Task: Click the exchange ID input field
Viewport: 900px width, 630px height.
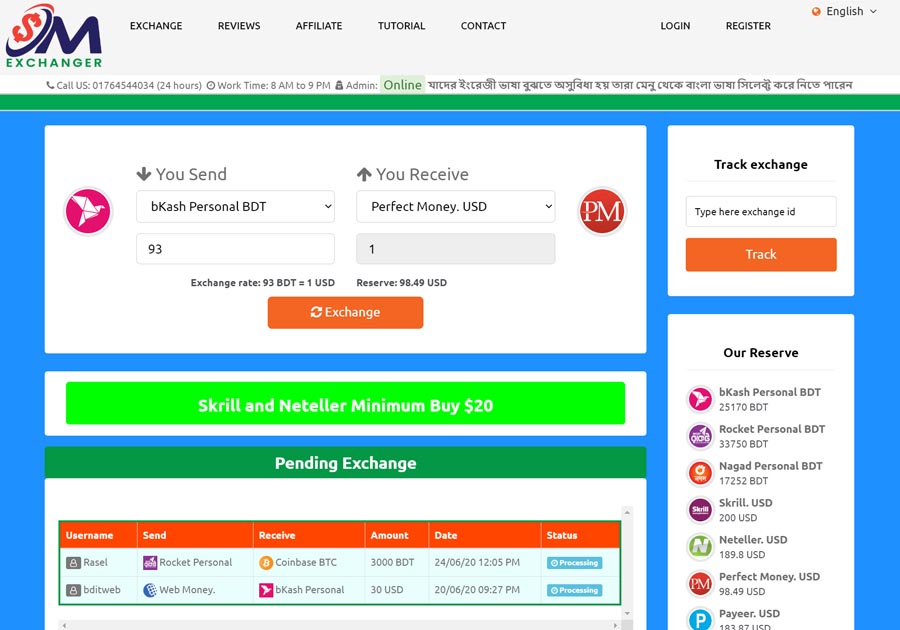Action: (760, 212)
